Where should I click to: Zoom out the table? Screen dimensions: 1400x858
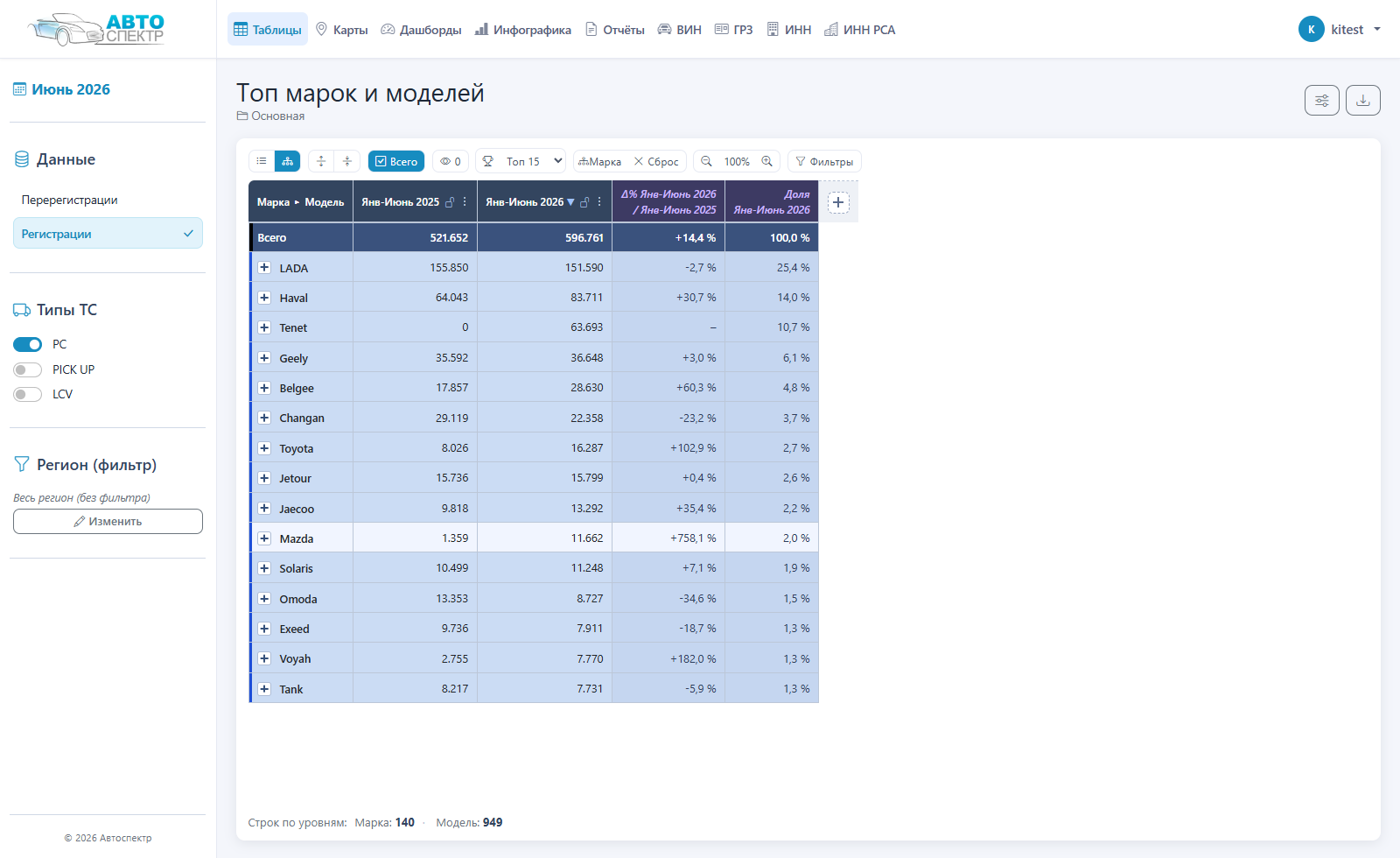point(706,161)
